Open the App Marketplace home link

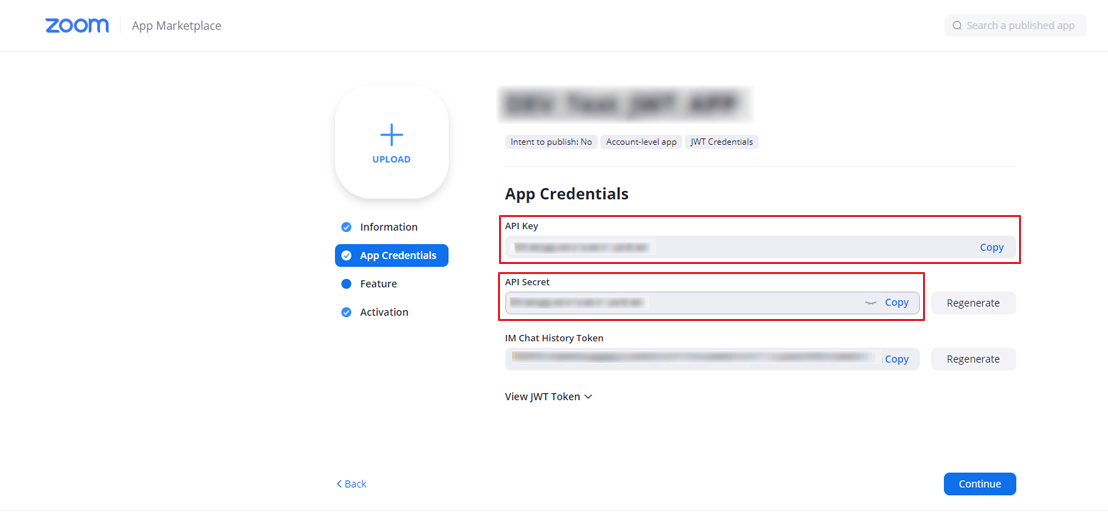pyautogui.click(x=177, y=26)
